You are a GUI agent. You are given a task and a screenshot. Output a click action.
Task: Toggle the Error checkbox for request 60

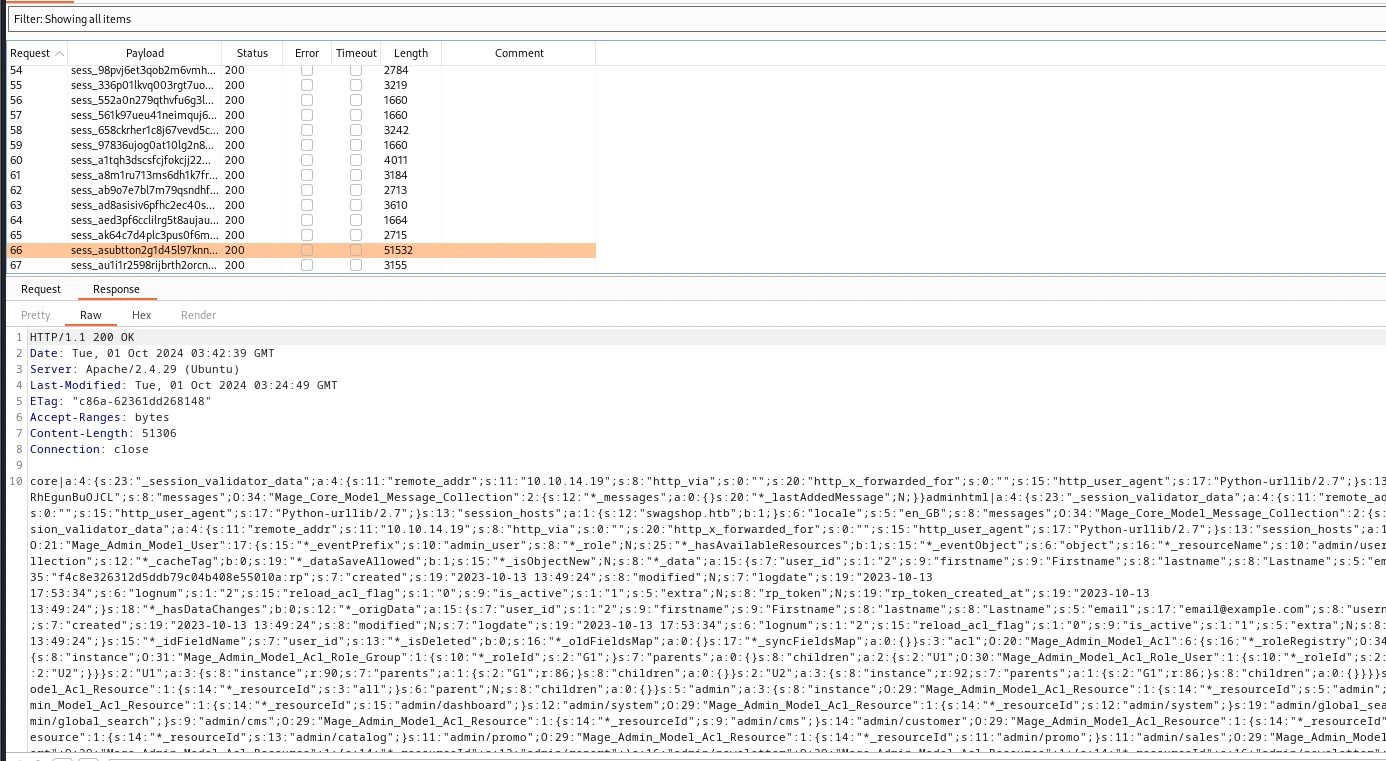[x=307, y=160]
